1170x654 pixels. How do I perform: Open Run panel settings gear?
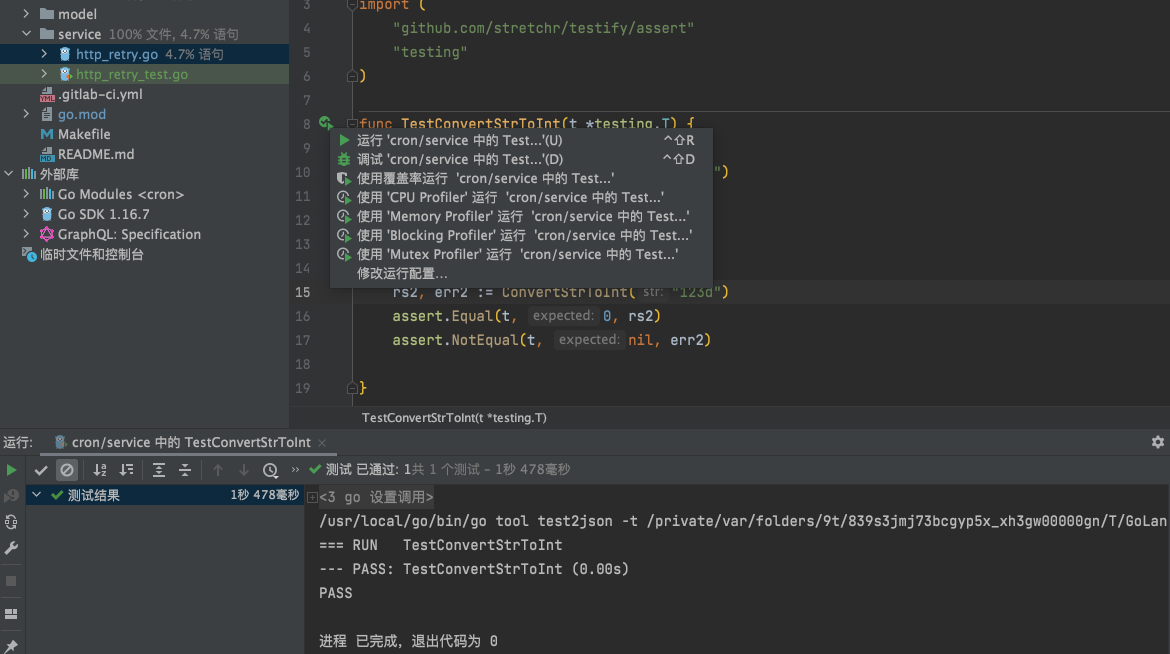1158,442
